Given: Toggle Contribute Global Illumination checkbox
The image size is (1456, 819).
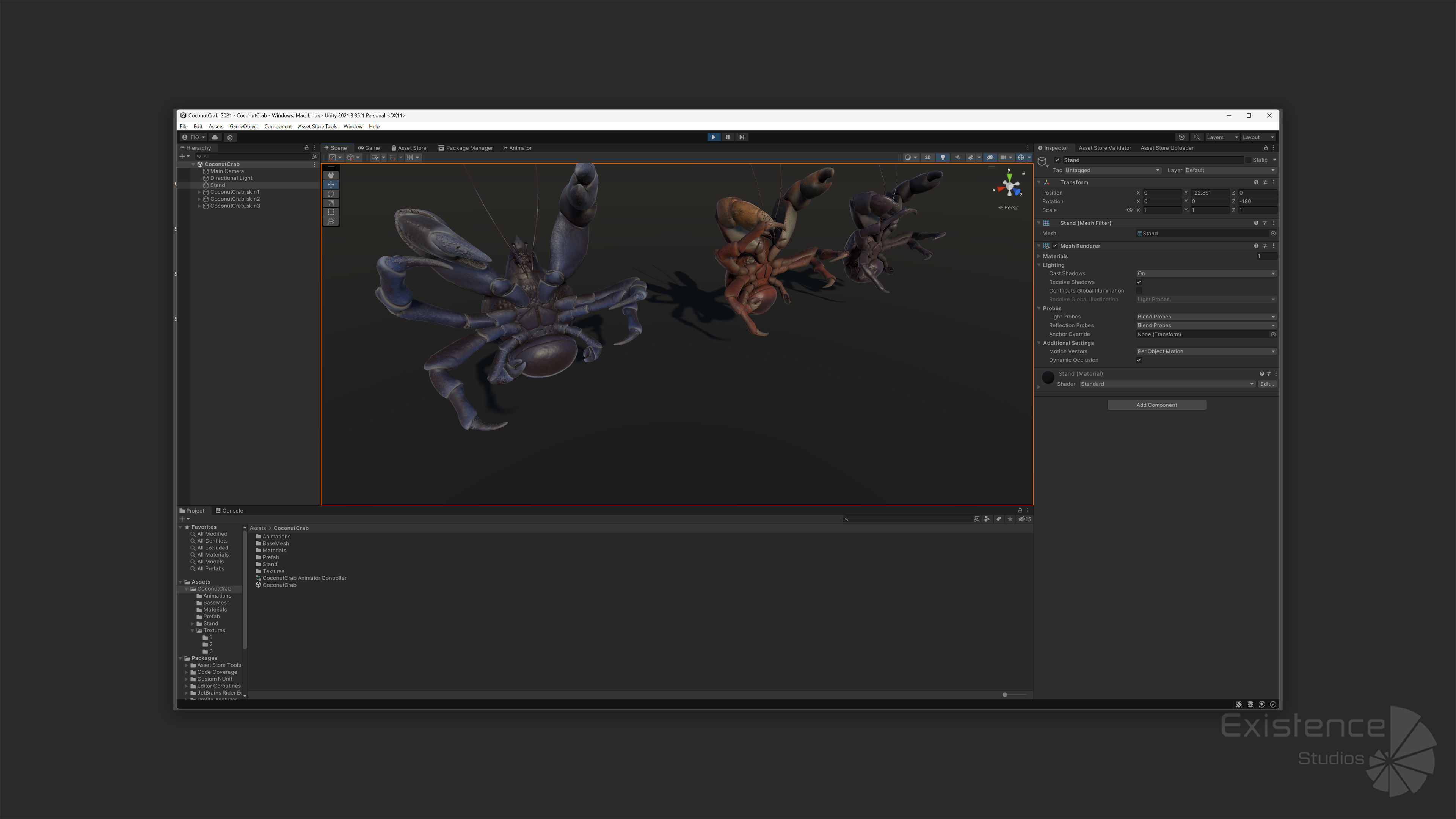Looking at the screenshot, I should [x=1139, y=291].
